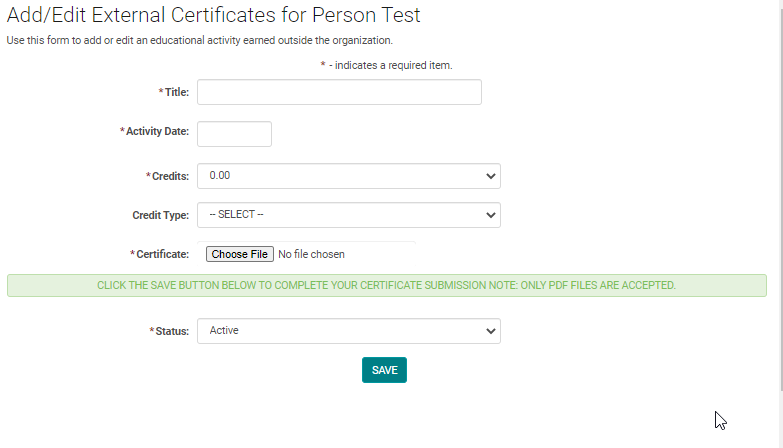Focus the Activity Date input box
This screenshot has width=783, height=448.
click(234, 134)
